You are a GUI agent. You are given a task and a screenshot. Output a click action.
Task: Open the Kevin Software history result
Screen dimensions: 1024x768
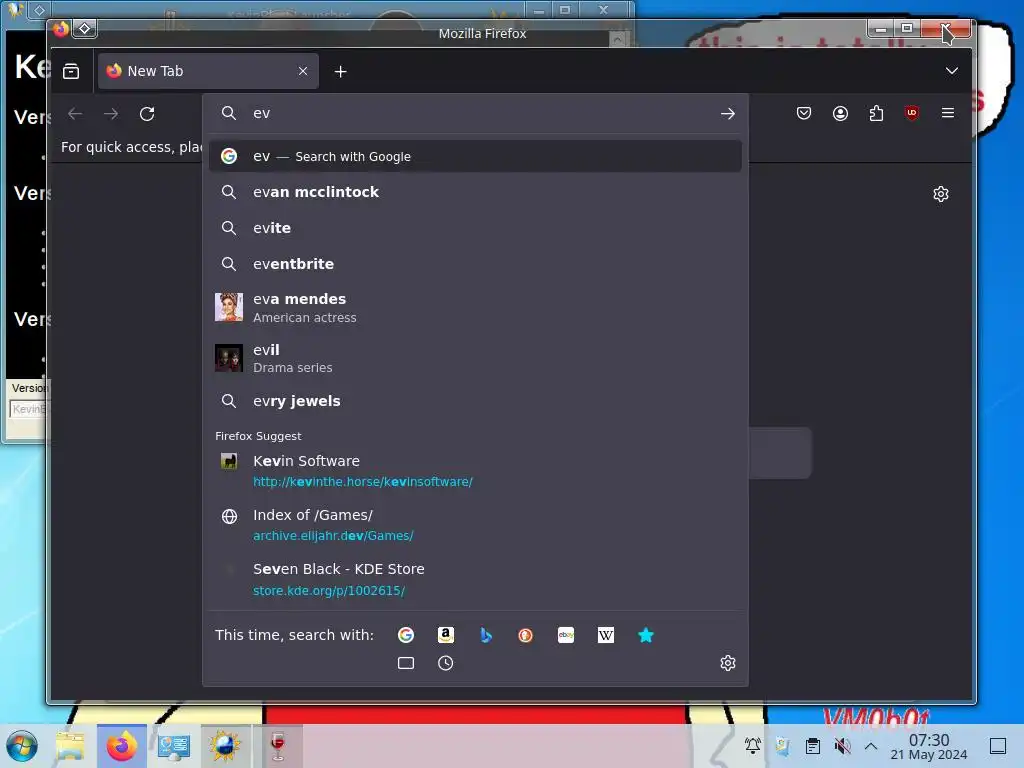[x=475, y=471]
